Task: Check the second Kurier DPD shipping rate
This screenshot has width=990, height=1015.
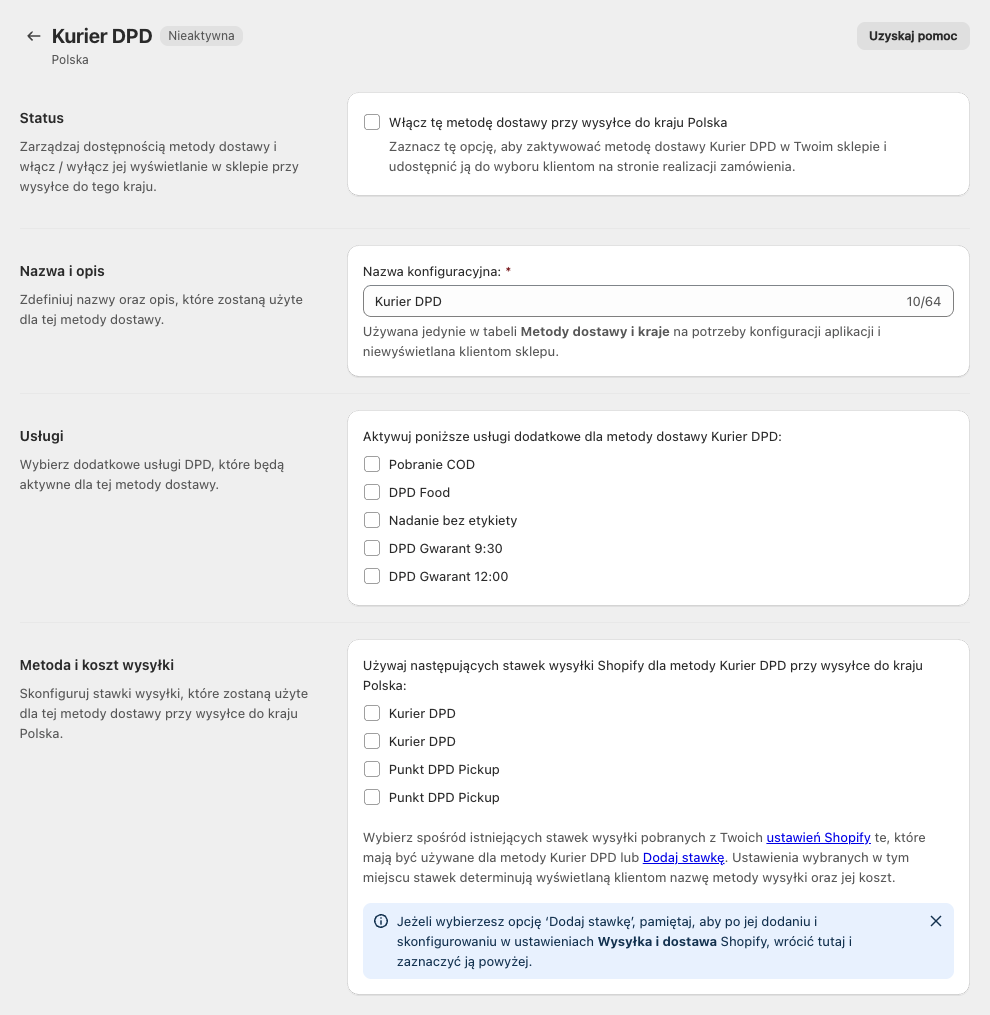Action: [x=372, y=741]
